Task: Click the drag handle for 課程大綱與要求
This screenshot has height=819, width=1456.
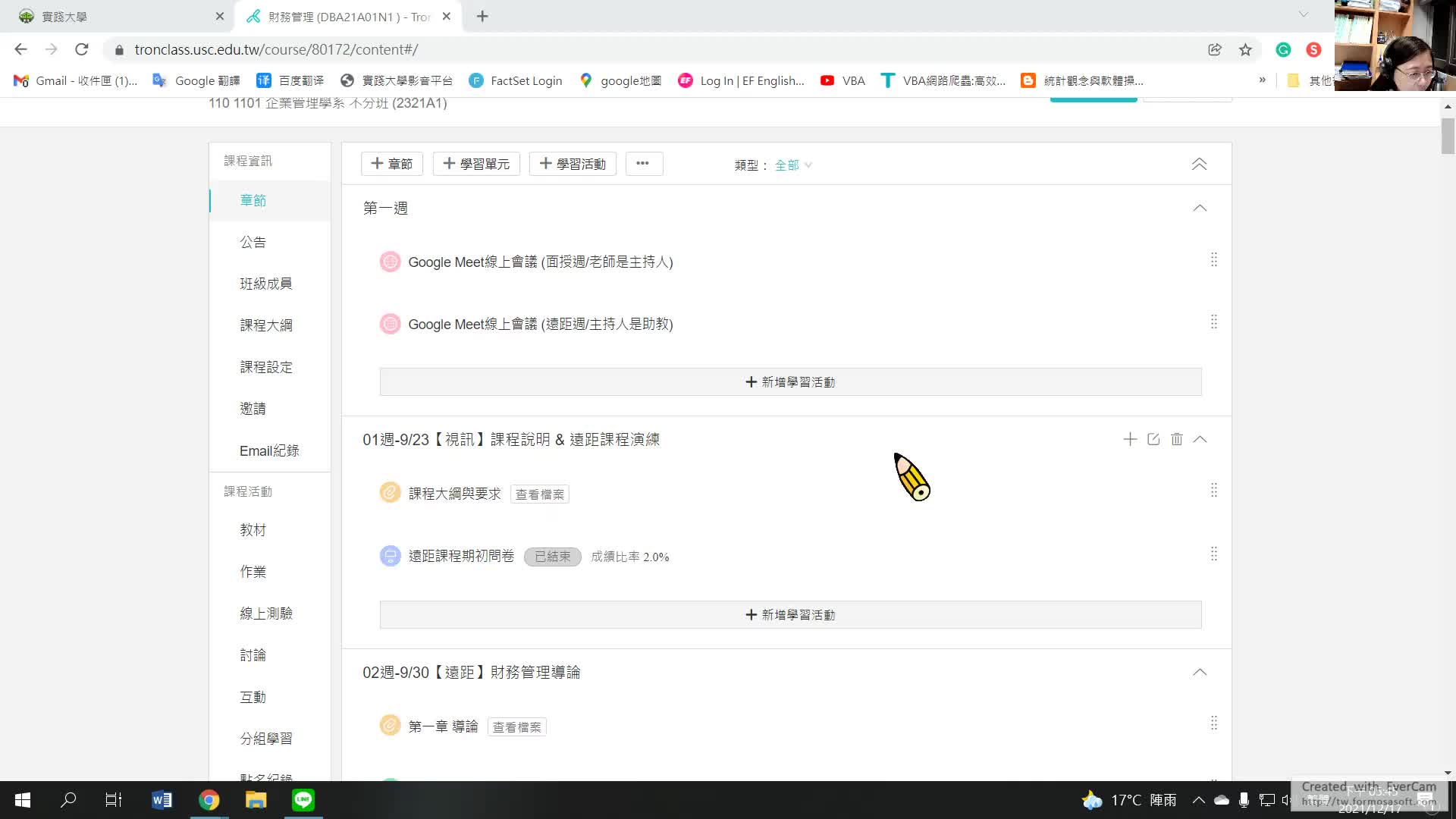Action: click(1214, 490)
